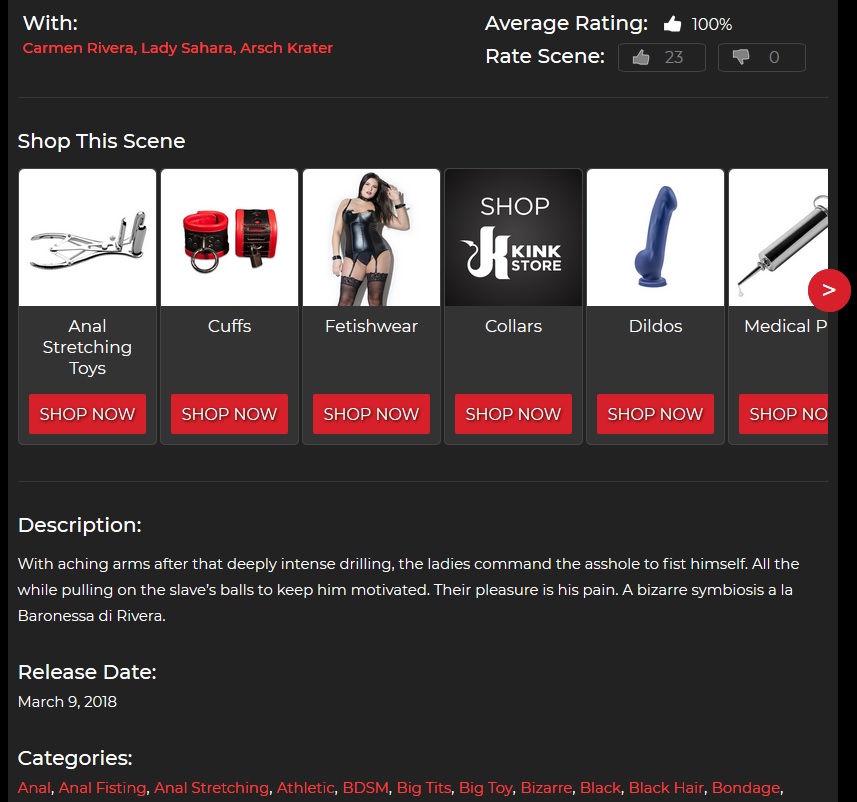Open the Big Toy category link
This screenshot has height=802, width=857.
pyautogui.click(x=486, y=788)
